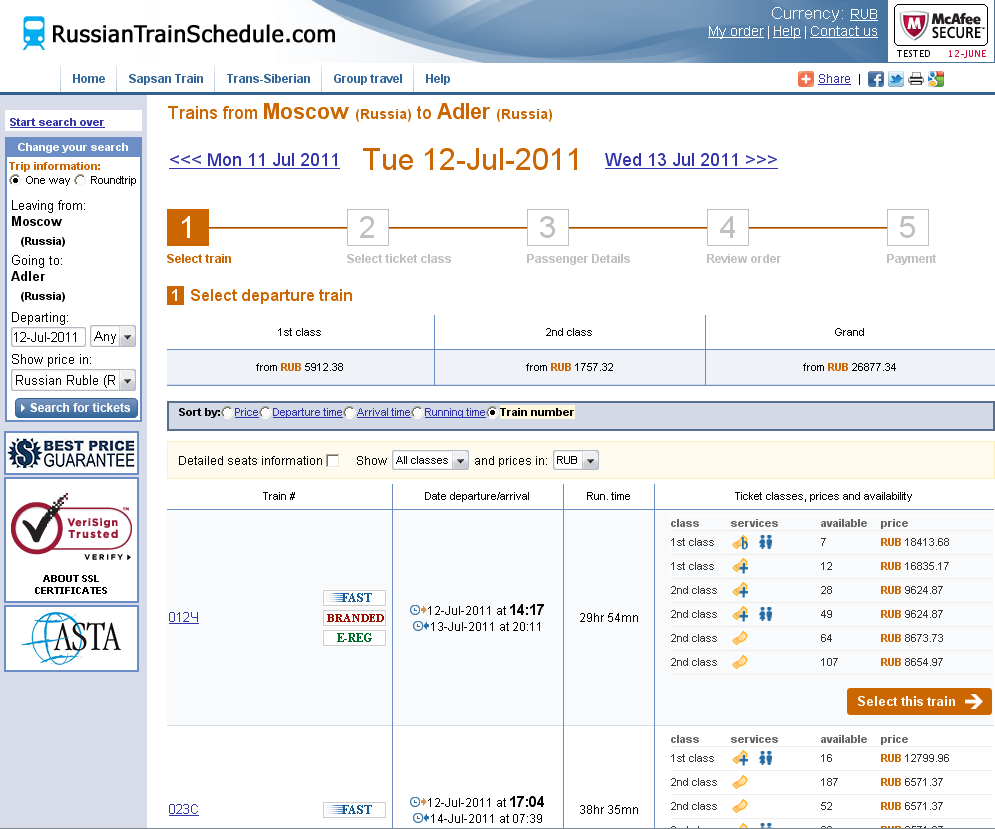Enable Detailed seats information checkbox
This screenshot has height=829, width=995.
click(x=333, y=461)
